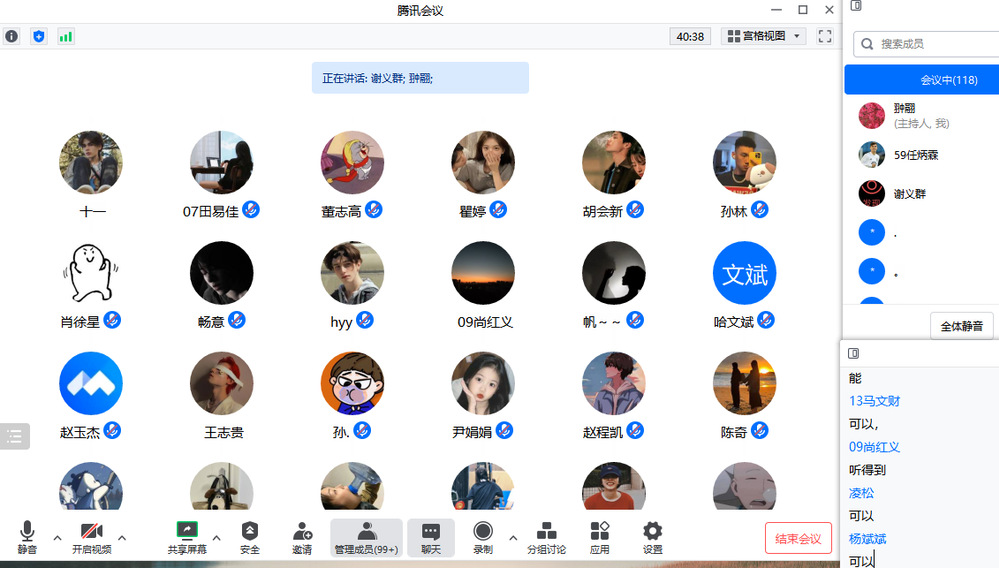The height and width of the screenshot is (568, 999).
Task: Open breakout rooms (分组讨论)
Action: coord(547,538)
